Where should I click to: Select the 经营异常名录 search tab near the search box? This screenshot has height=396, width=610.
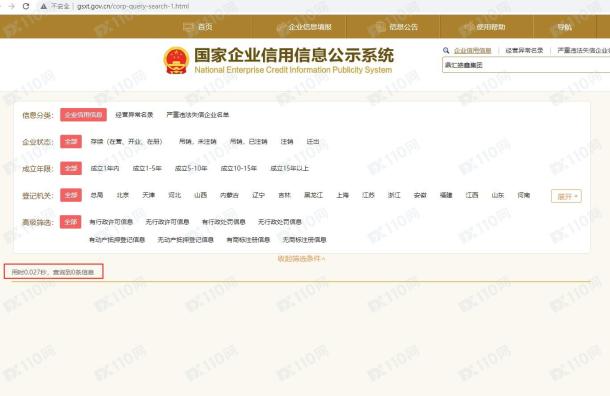pyautogui.click(x=524, y=51)
